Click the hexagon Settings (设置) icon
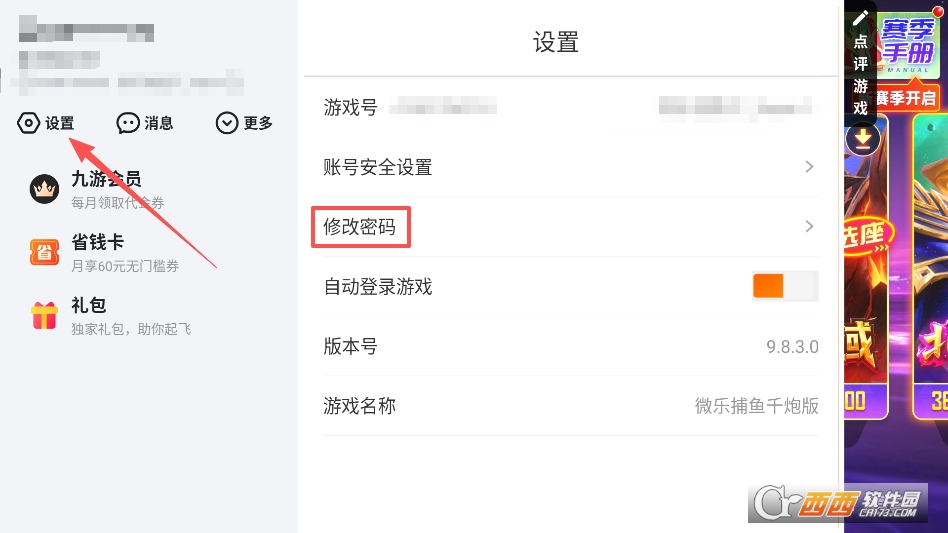 (29, 123)
